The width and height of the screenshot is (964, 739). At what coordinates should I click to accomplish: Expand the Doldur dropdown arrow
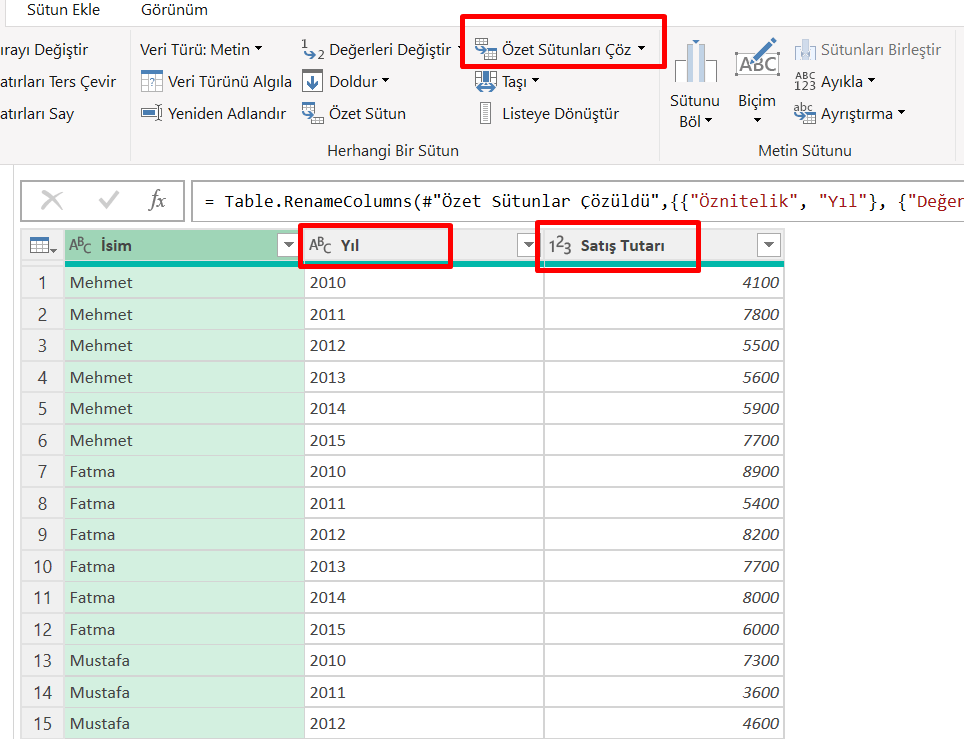pos(385,81)
